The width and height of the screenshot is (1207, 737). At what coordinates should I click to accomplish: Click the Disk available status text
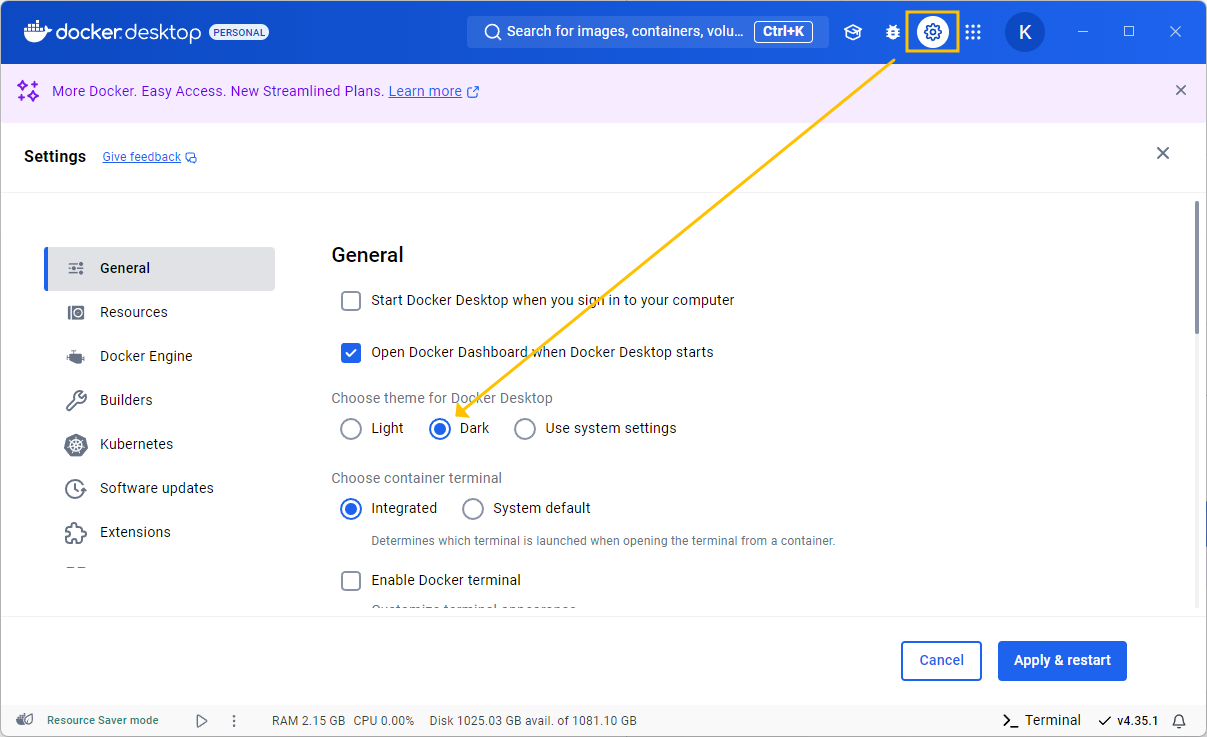[x=533, y=720]
